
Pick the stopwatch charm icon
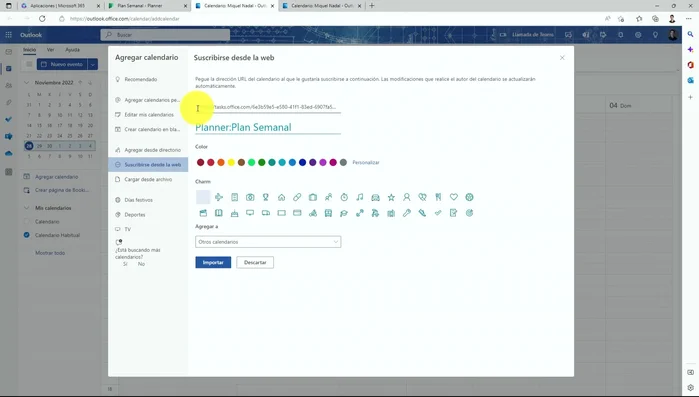click(x=344, y=197)
